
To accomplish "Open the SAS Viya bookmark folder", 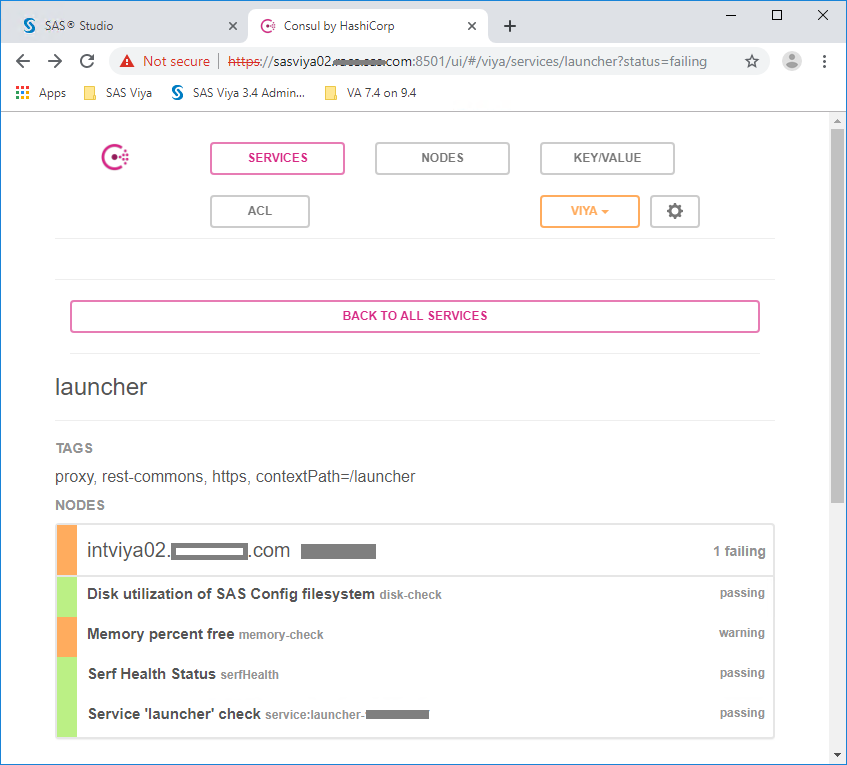I will [118, 93].
